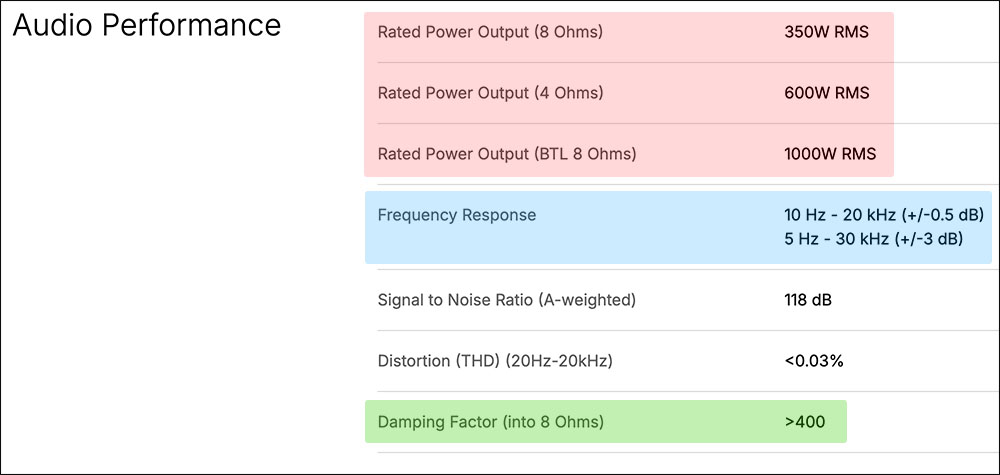This screenshot has height=475, width=1000.
Task: Select the Rated Power Output (BTL 8 Ohms) label
Action: click(x=507, y=154)
